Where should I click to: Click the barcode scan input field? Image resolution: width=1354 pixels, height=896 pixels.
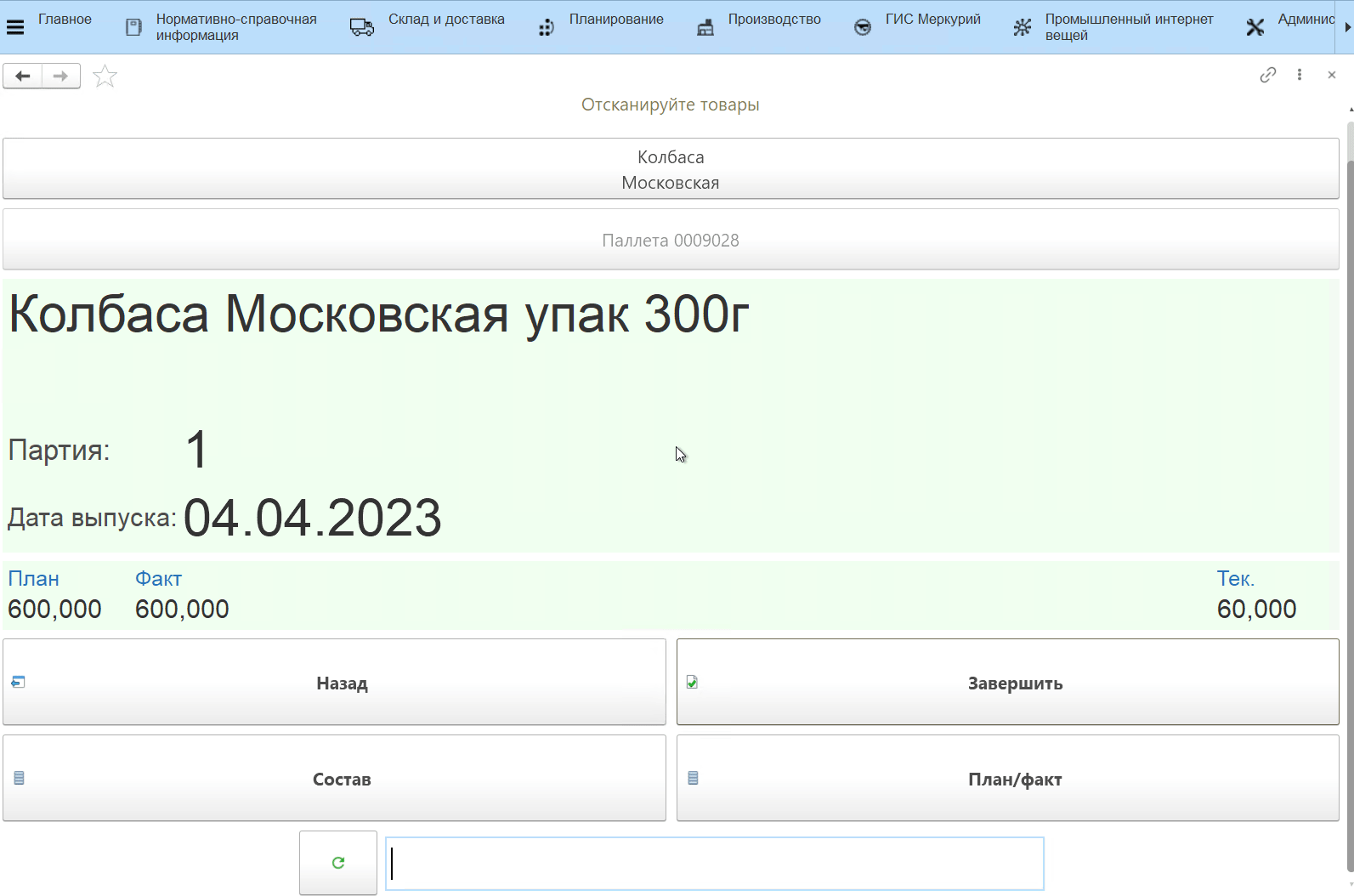coord(714,864)
